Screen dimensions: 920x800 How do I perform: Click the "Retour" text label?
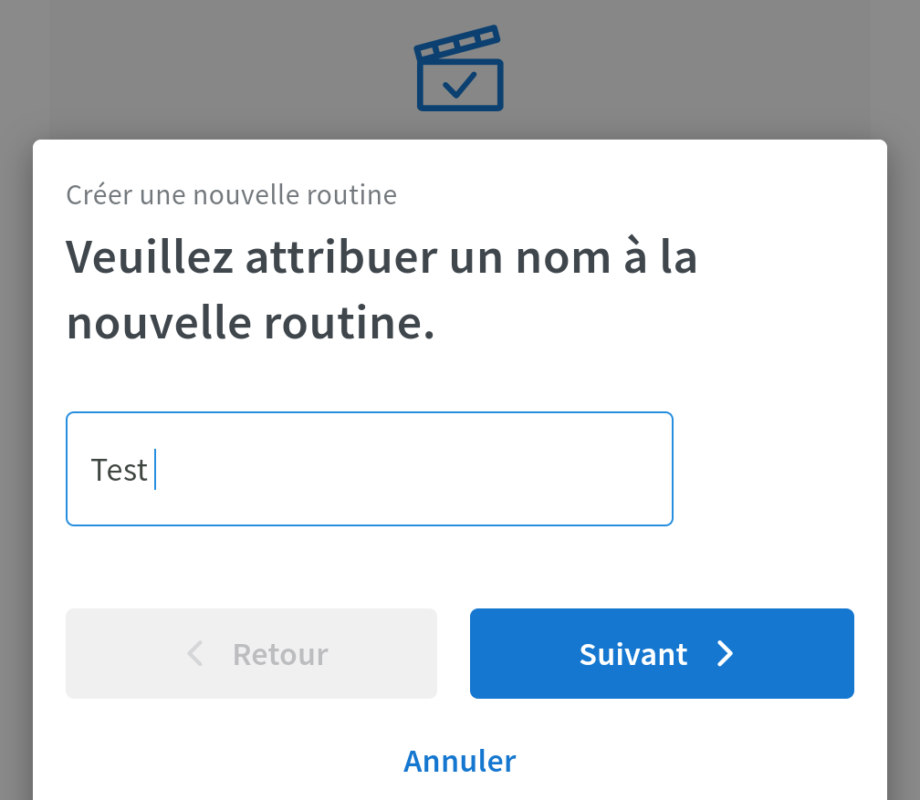pos(280,654)
